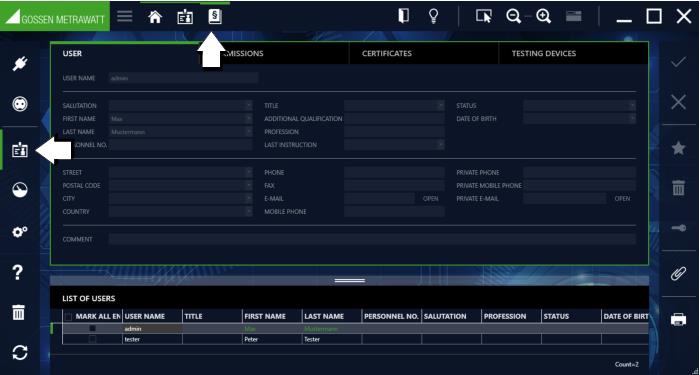Zoom out with the minus magnifier

coord(514,17)
